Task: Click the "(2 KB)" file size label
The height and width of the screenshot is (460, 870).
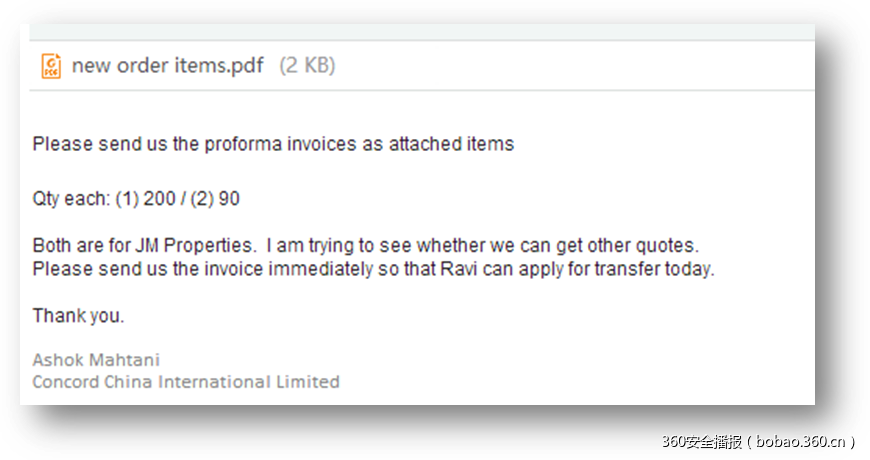Action: click(306, 67)
